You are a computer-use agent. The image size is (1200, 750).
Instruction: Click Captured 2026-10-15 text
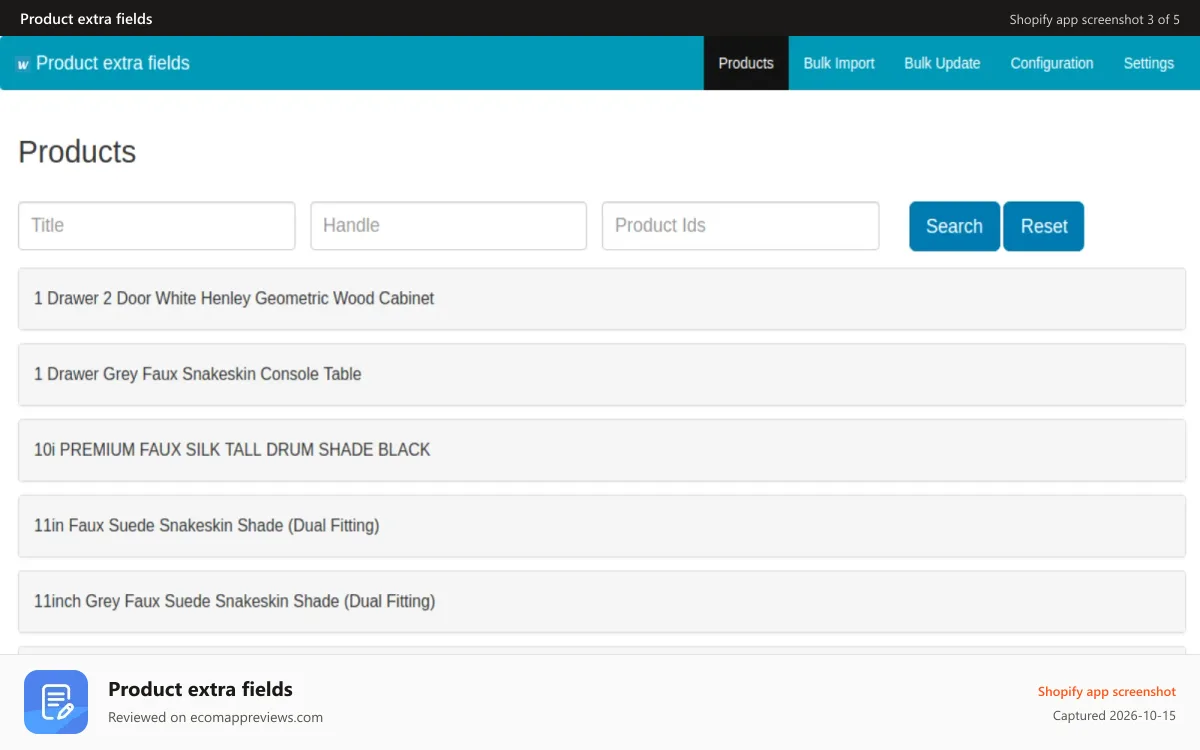point(1114,716)
